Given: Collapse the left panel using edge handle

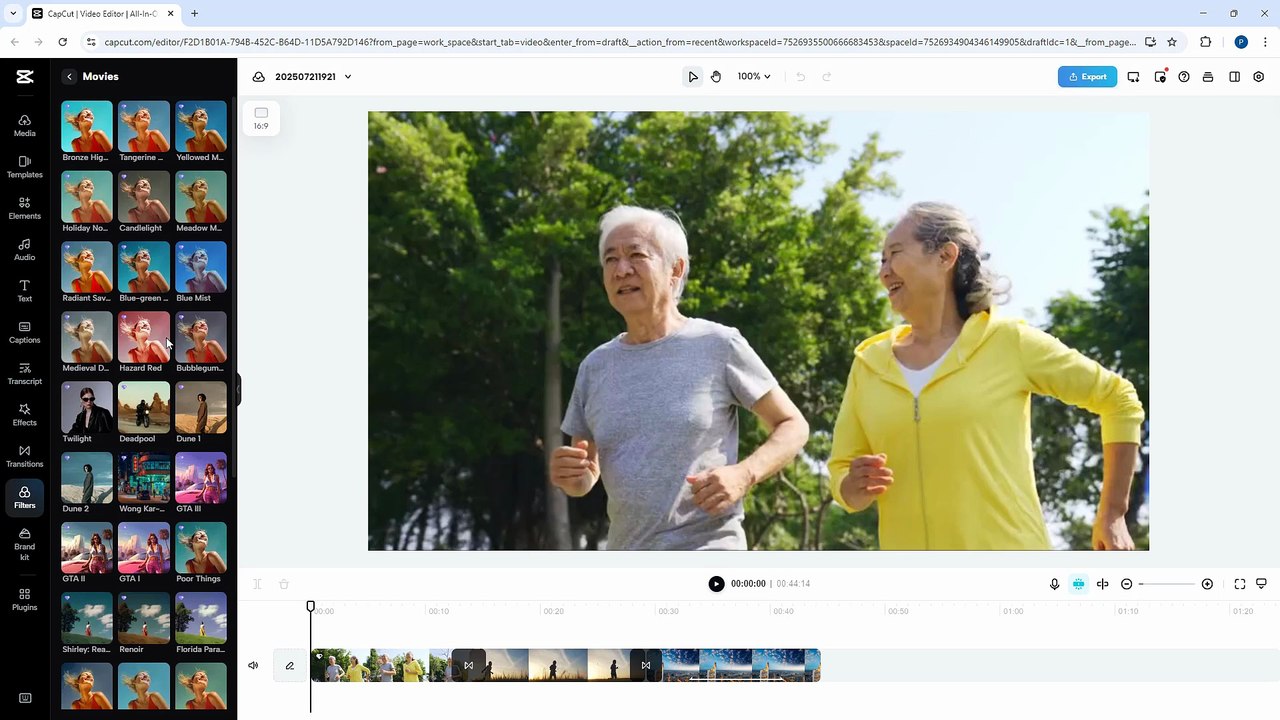Looking at the screenshot, I should 238,389.
